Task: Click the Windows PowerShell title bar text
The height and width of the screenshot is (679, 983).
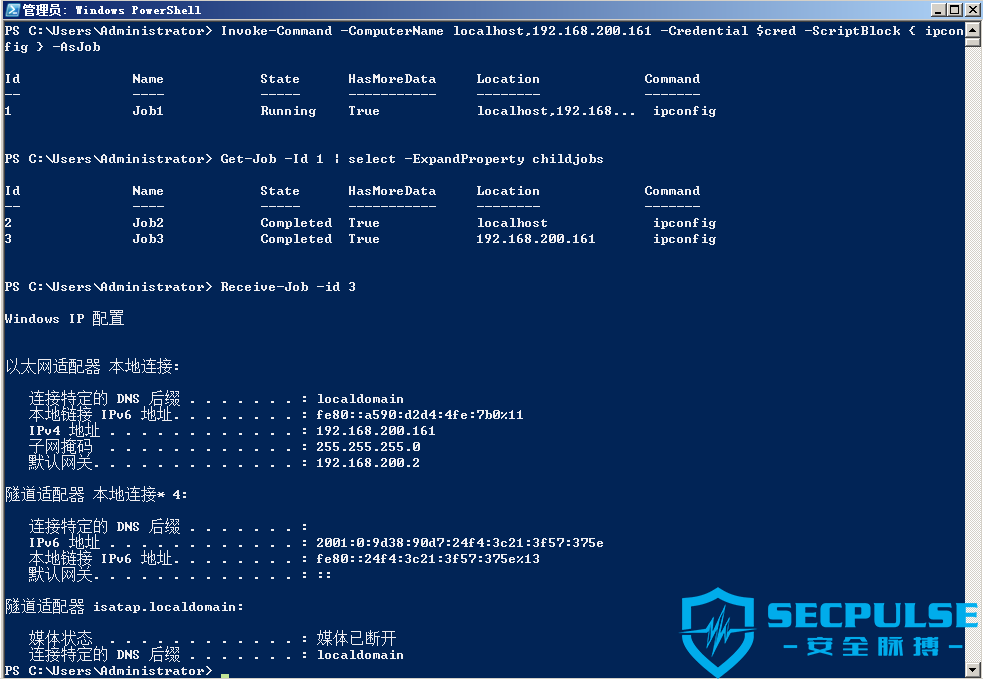Action: point(112,10)
